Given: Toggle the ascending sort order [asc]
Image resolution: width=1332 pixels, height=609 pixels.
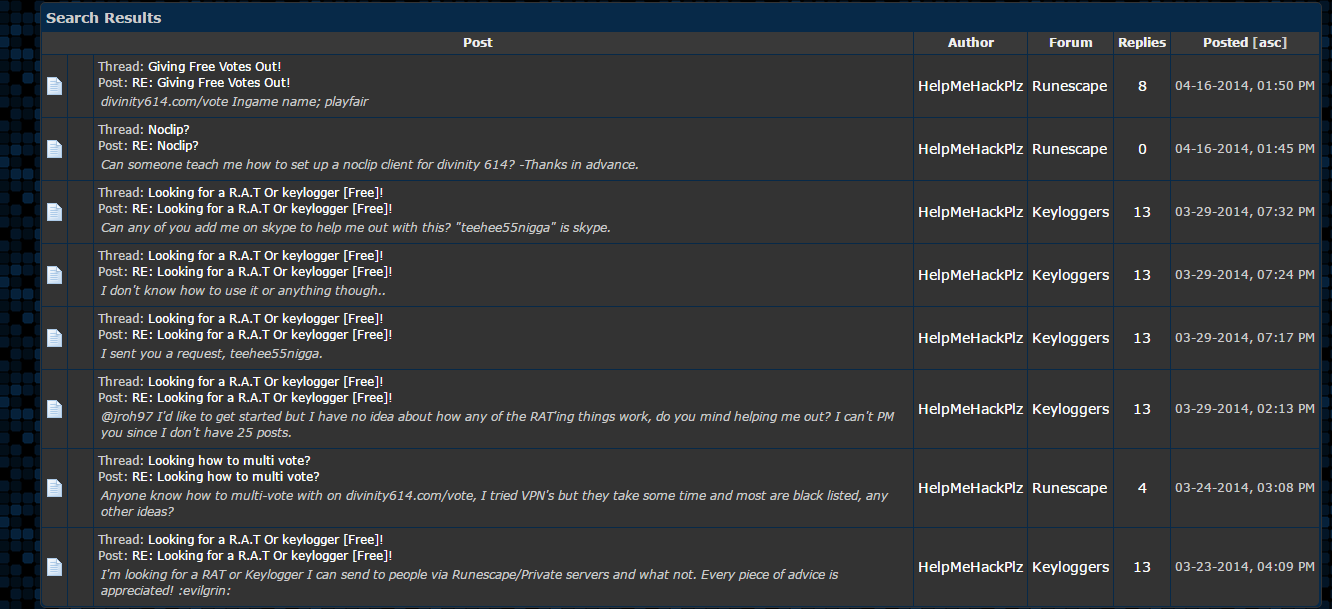Looking at the screenshot, I should [x=1270, y=43].
